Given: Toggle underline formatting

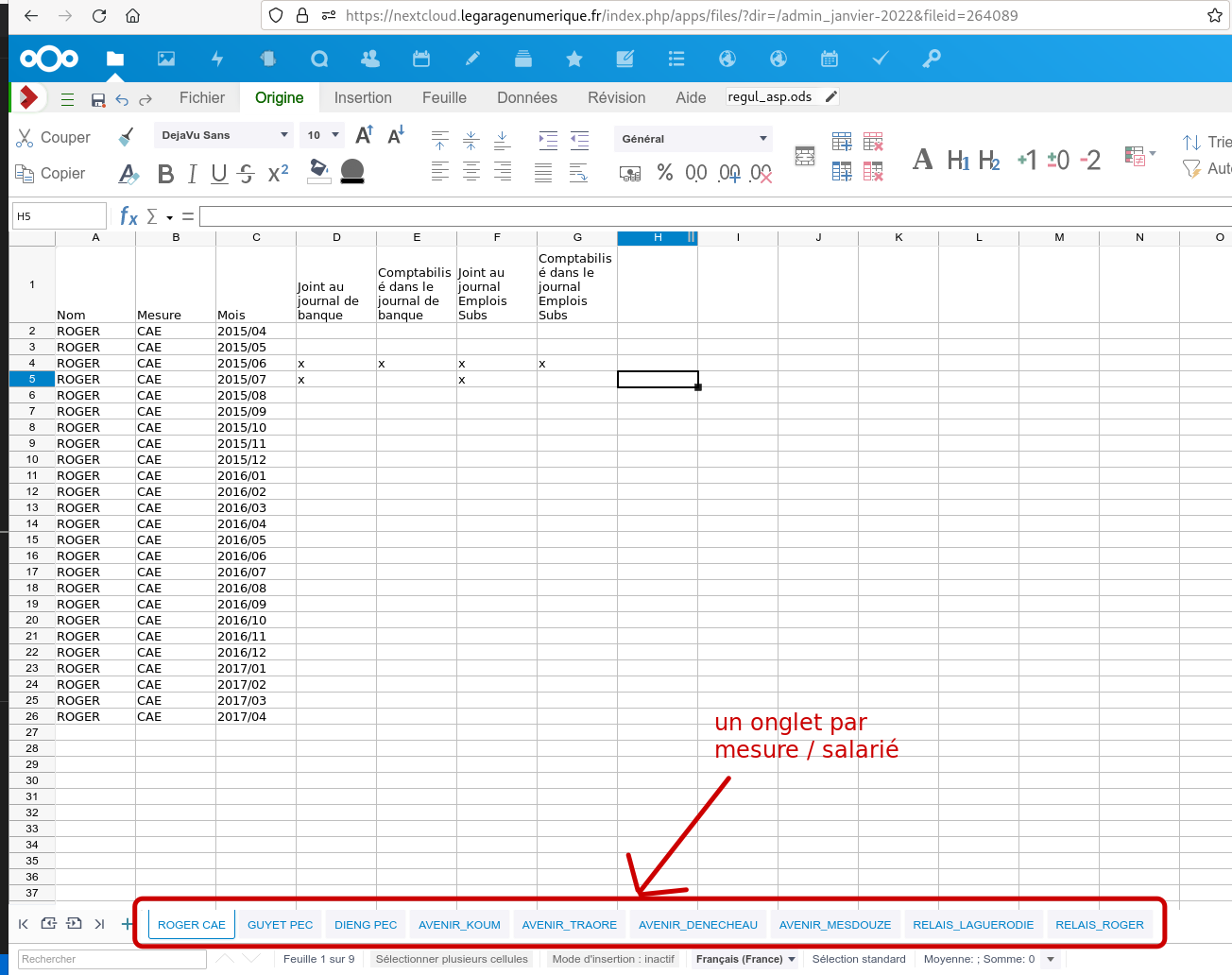Looking at the screenshot, I should [217, 174].
